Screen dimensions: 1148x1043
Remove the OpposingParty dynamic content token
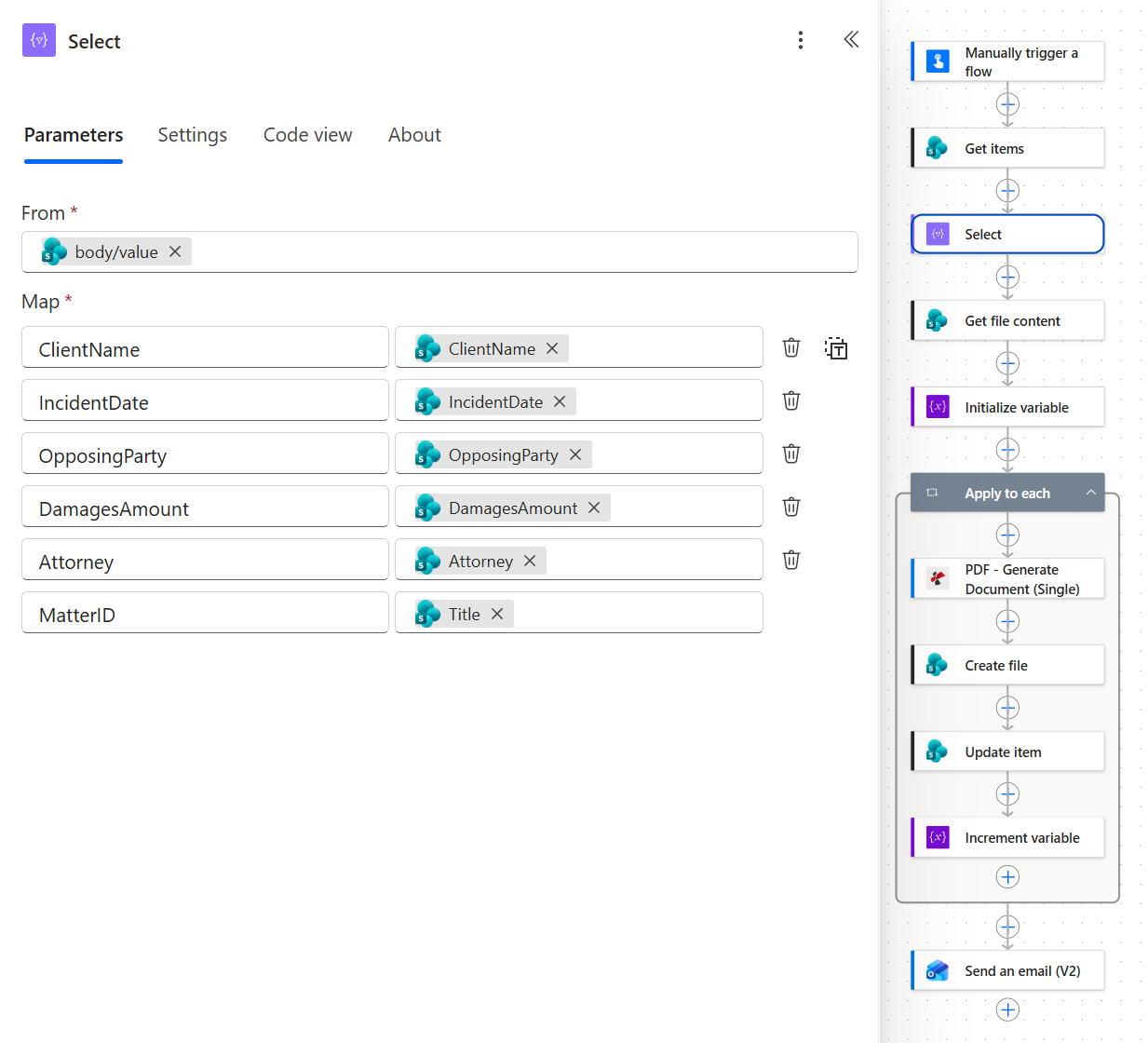pos(575,454)
